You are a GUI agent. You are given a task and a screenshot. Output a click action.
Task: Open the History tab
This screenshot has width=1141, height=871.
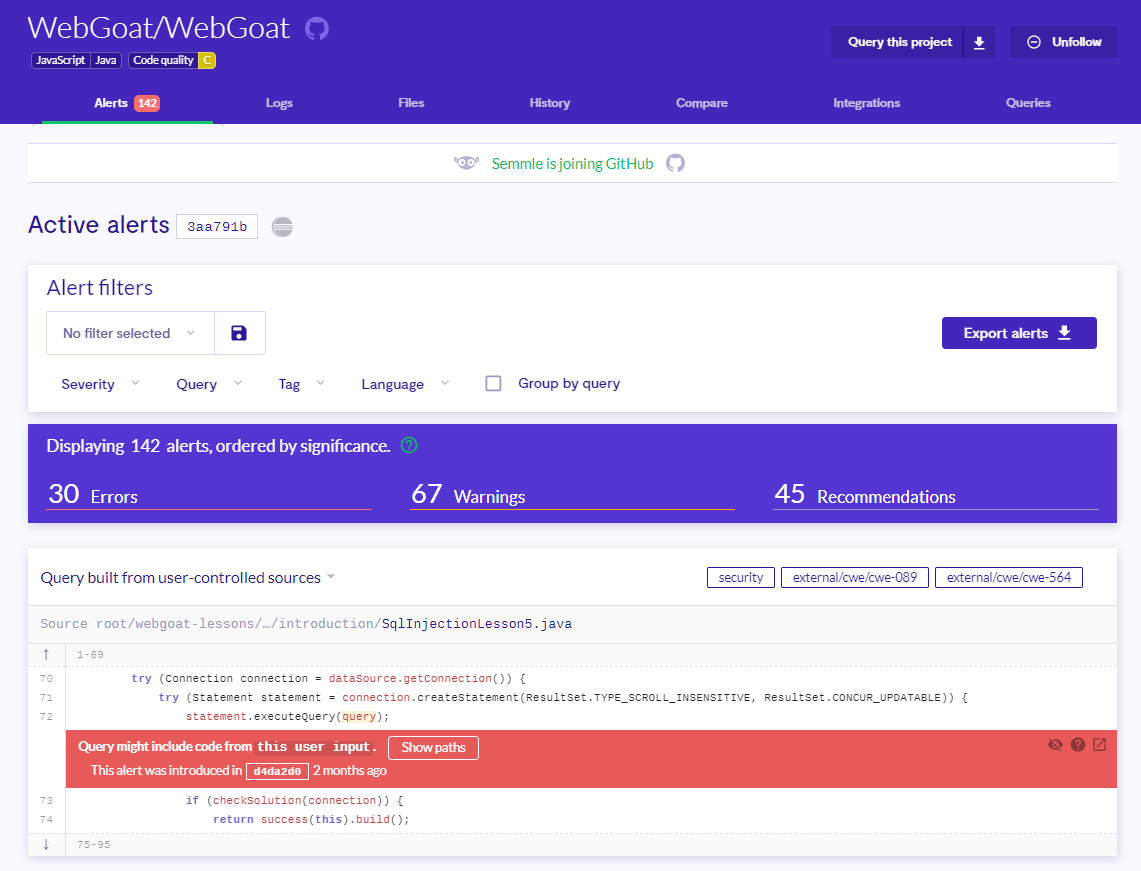549,103
